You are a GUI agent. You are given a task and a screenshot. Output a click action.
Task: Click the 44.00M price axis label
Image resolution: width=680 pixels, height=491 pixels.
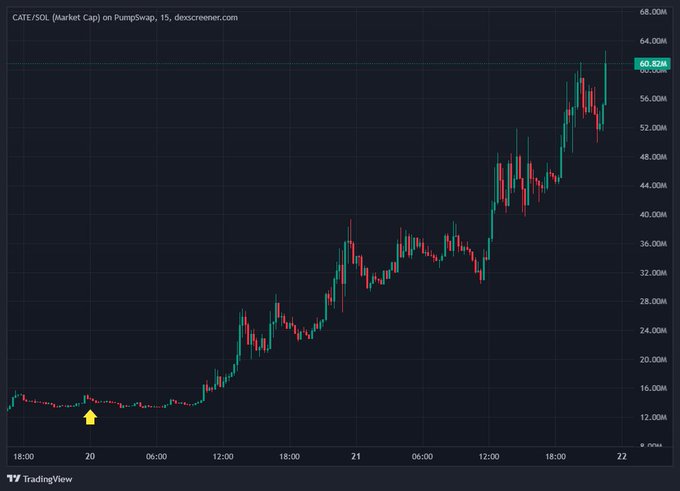pos(653,186)
